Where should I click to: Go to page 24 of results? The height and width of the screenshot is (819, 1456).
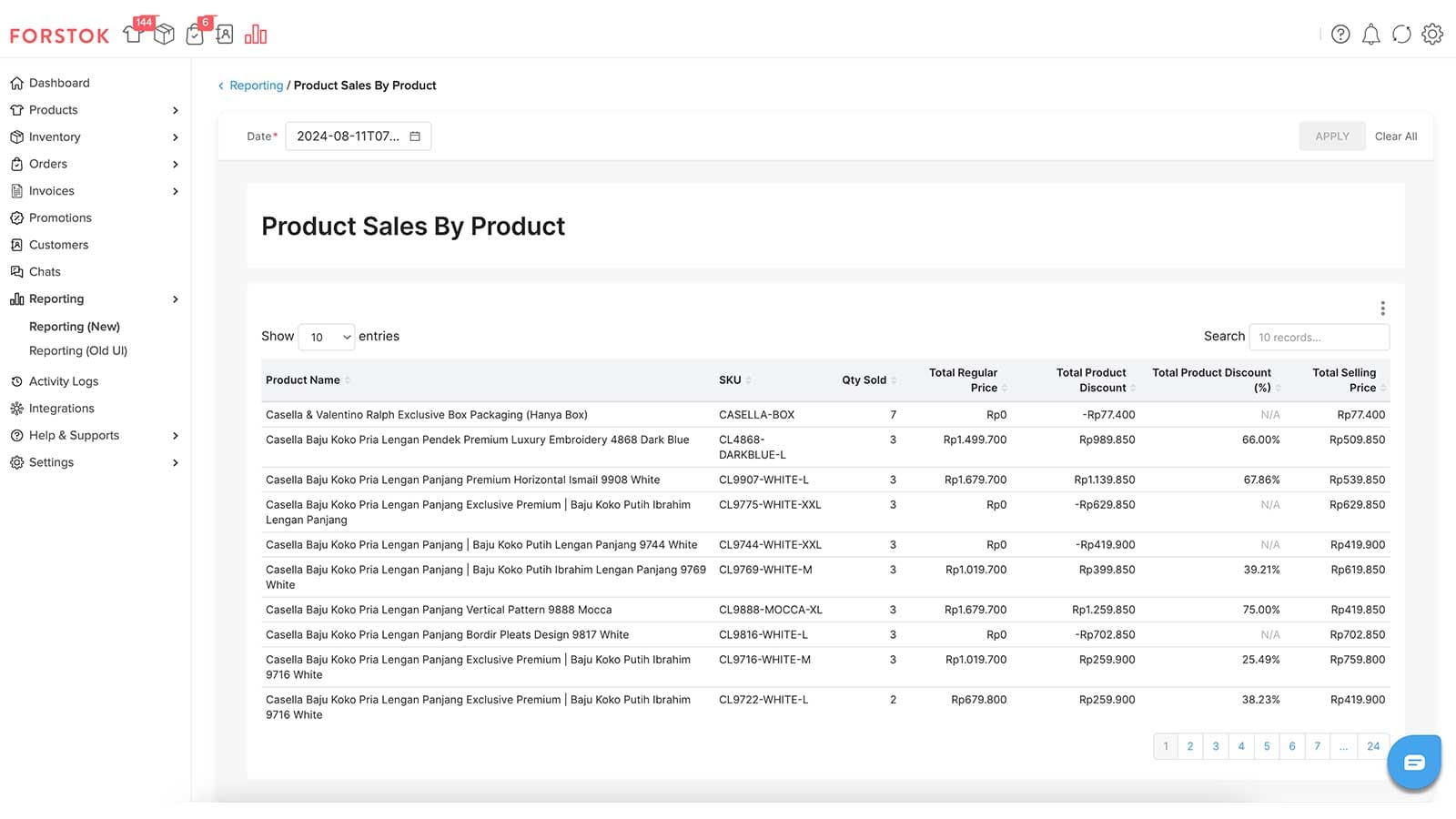tap(1373, 746)
